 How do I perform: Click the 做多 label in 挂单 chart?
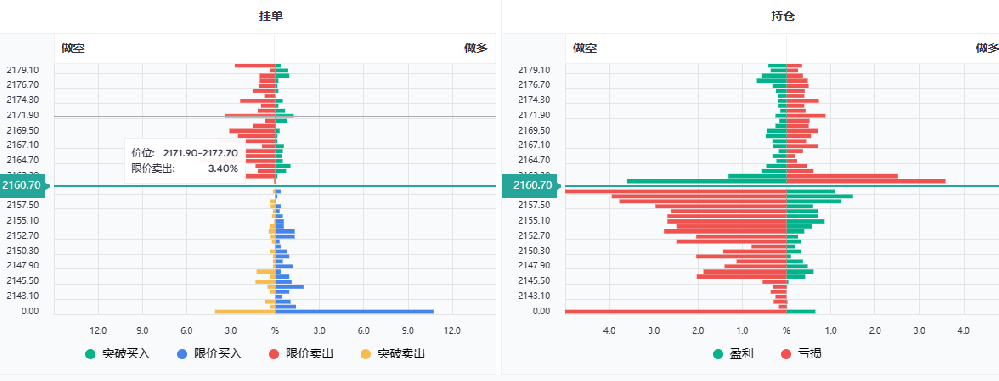point(476,48)
